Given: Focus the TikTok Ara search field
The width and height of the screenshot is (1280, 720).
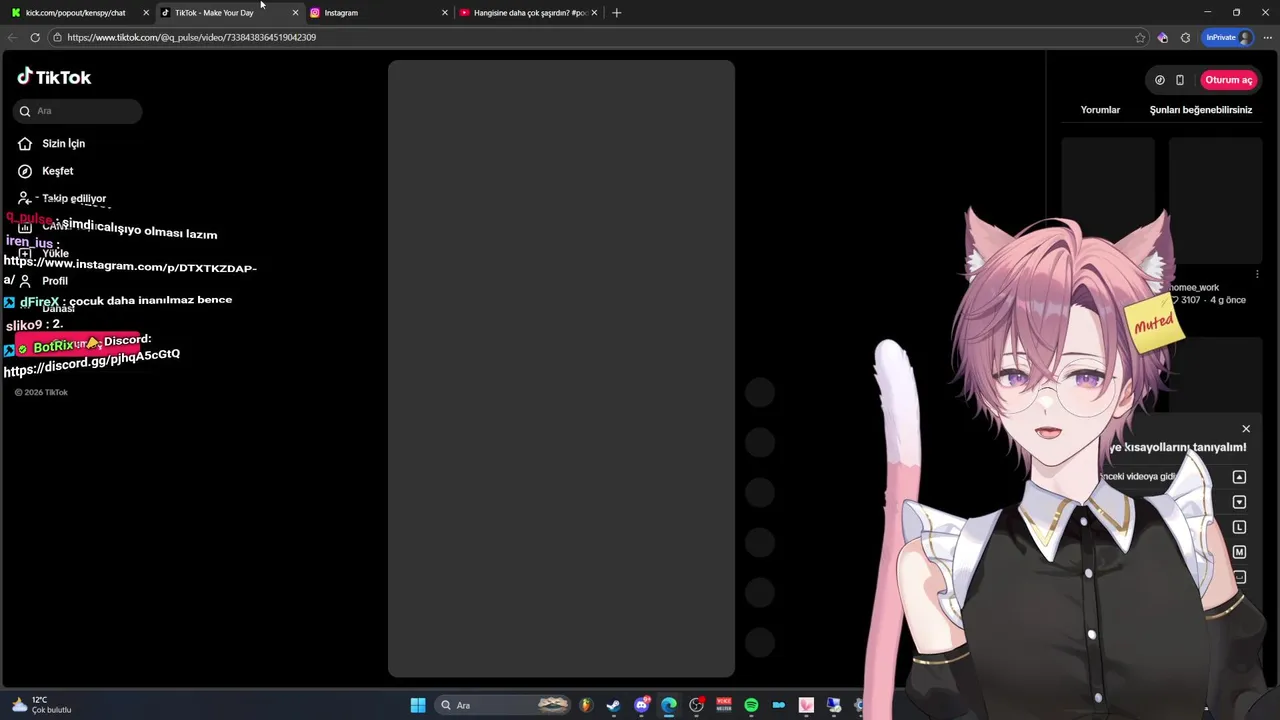Looking at the screenshot, I should tap(78, 111).
